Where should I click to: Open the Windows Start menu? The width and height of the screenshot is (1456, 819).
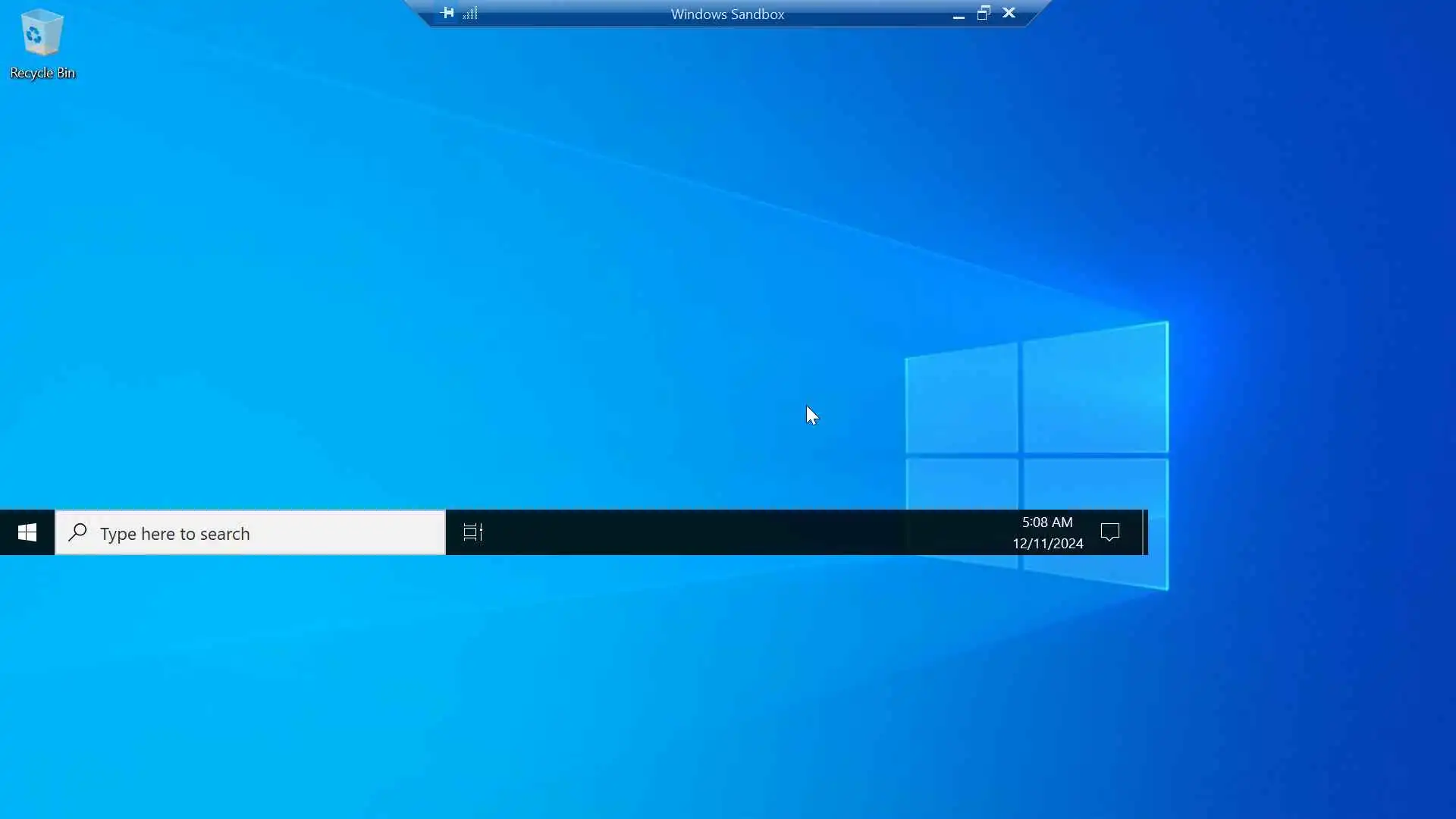pos(27,532)
